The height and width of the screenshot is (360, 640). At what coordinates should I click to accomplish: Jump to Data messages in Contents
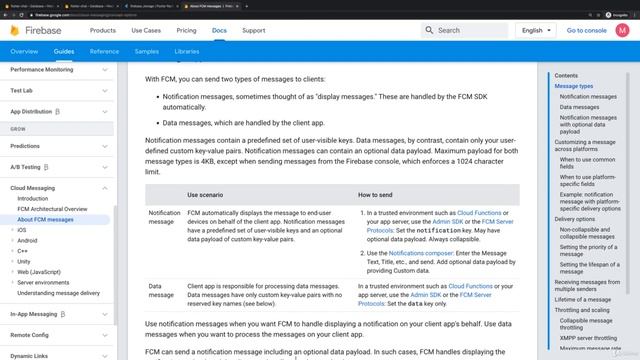[x=579, y=107]
